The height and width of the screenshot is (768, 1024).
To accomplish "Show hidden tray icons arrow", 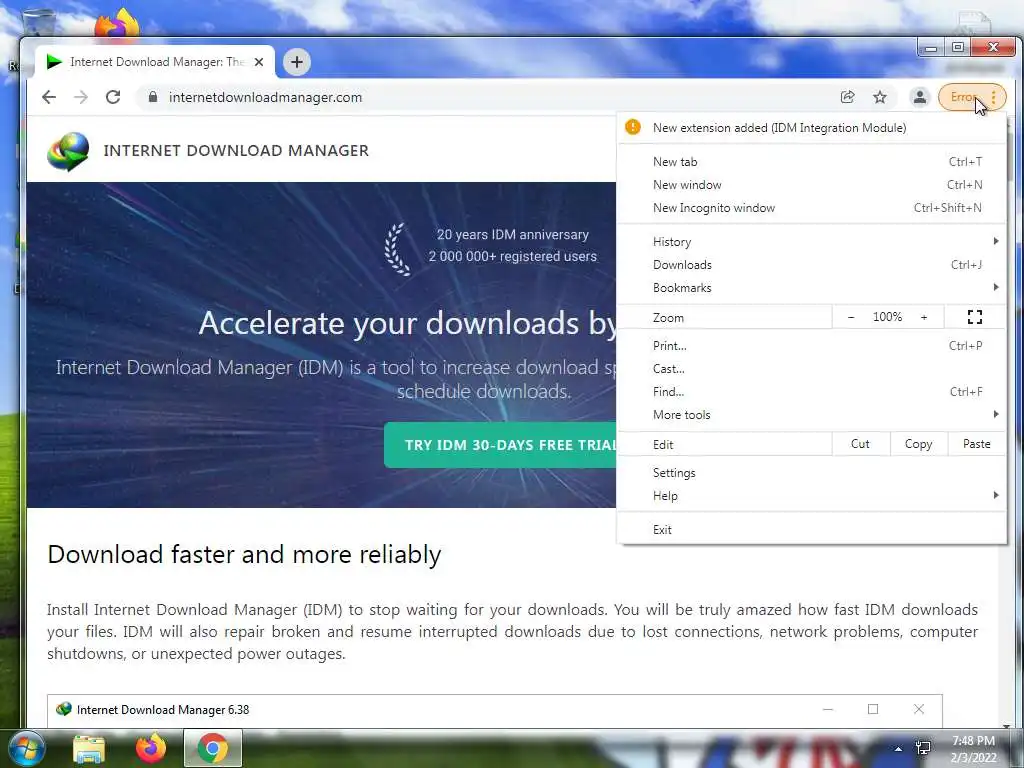I will click(899, 749).
